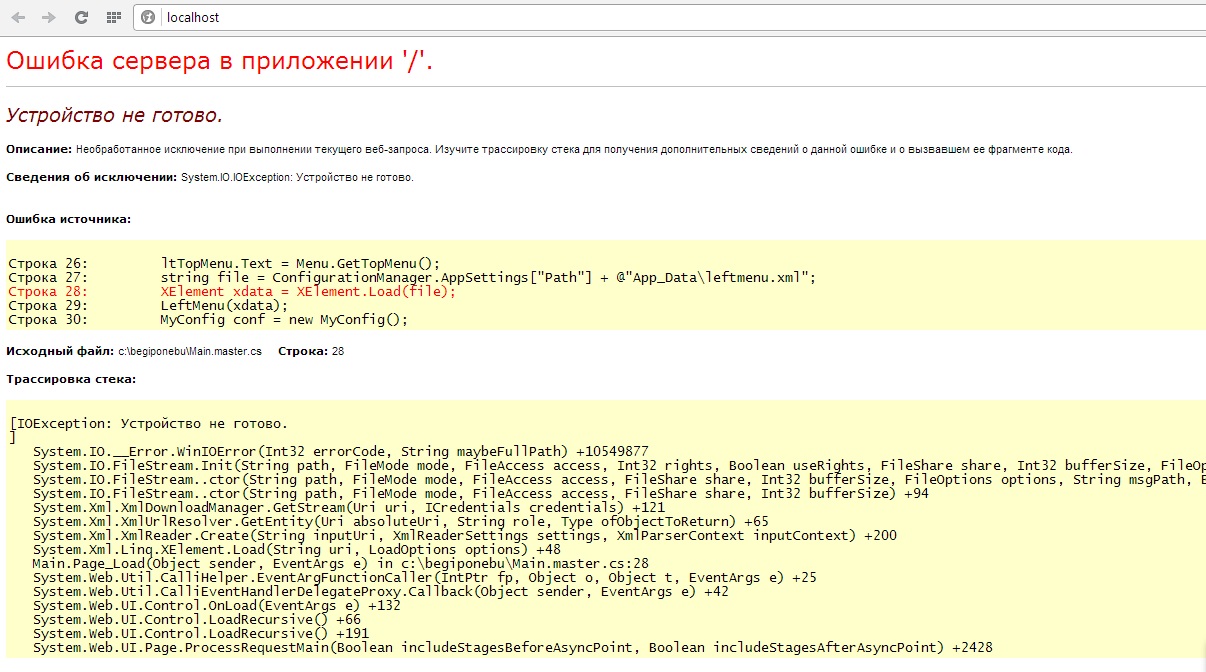Click the 'Сведения об исключении:' label
This screenshot has height=672, width=1206.
tap(91, 177)
